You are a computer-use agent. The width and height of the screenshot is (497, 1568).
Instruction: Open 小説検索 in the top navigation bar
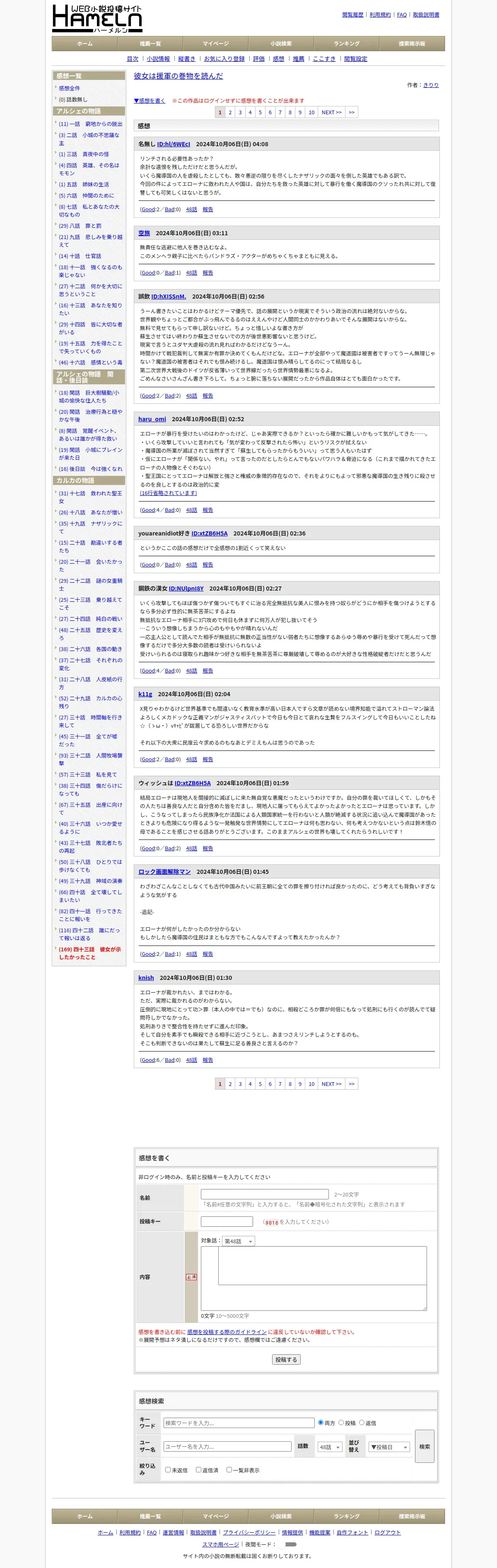[281, 44]
